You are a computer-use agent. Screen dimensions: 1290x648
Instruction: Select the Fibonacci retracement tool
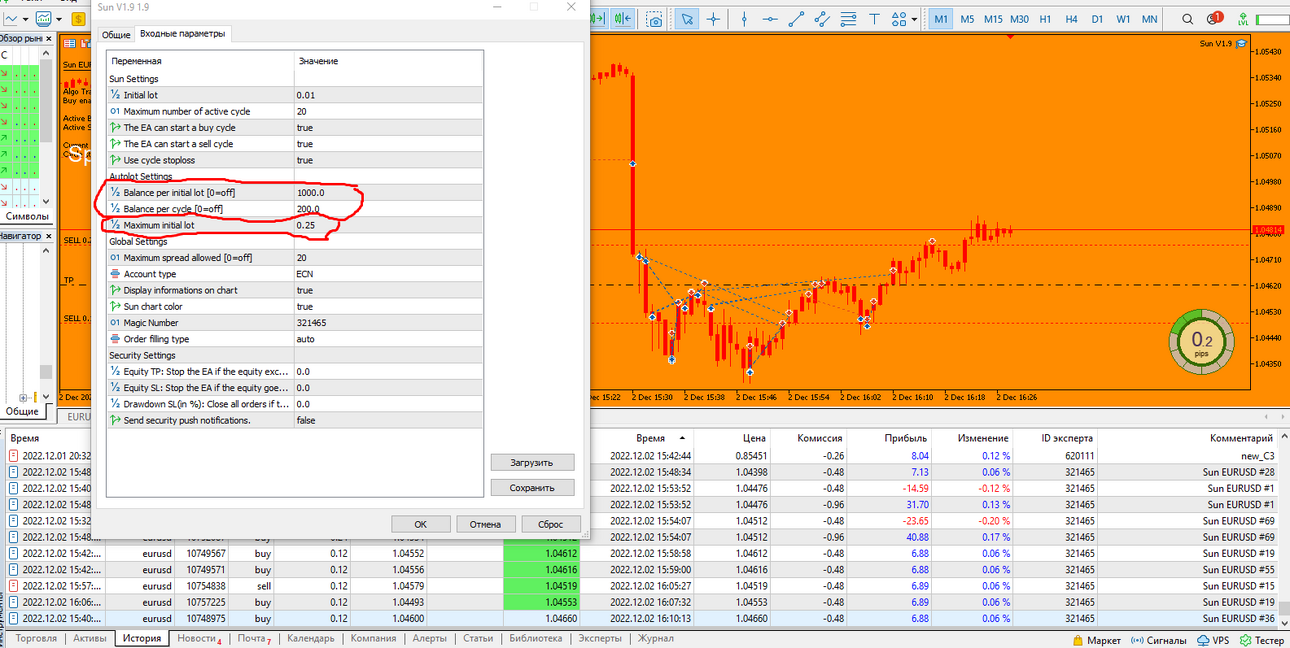click(848, 19)
